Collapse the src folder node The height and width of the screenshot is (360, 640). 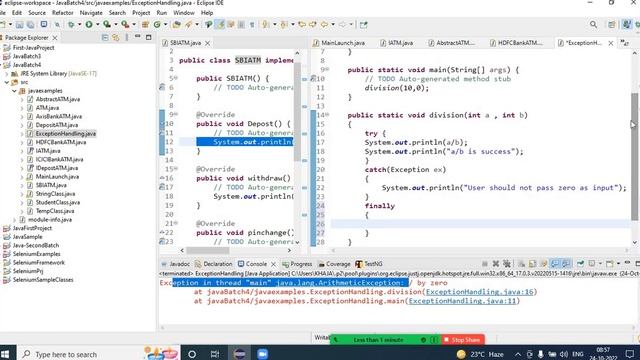click(x=7, y=82)
